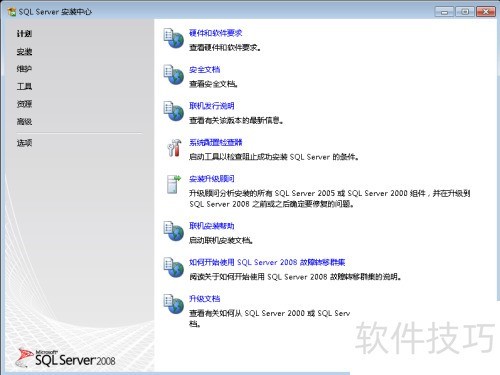500x375 pixels.
Task: Click description 启动联机安装文档
Action: point(221,240)
